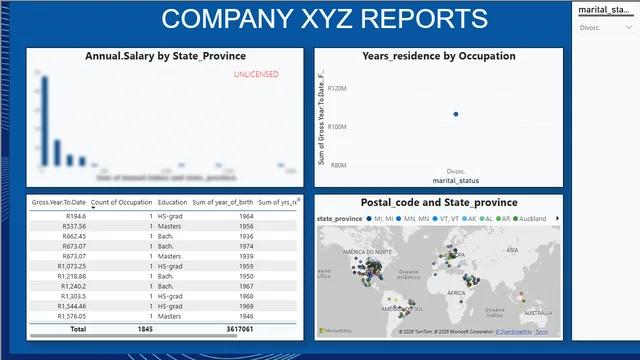Click the marital_status axis label
This screenshot has height=360, width=640.
[456, 180]
